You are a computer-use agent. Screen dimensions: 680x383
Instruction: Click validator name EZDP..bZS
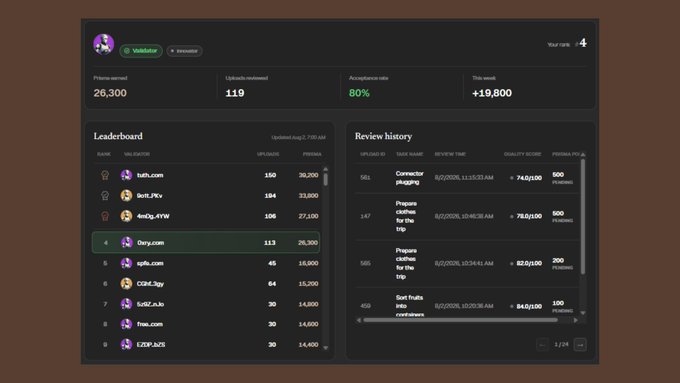click(151, 344)
